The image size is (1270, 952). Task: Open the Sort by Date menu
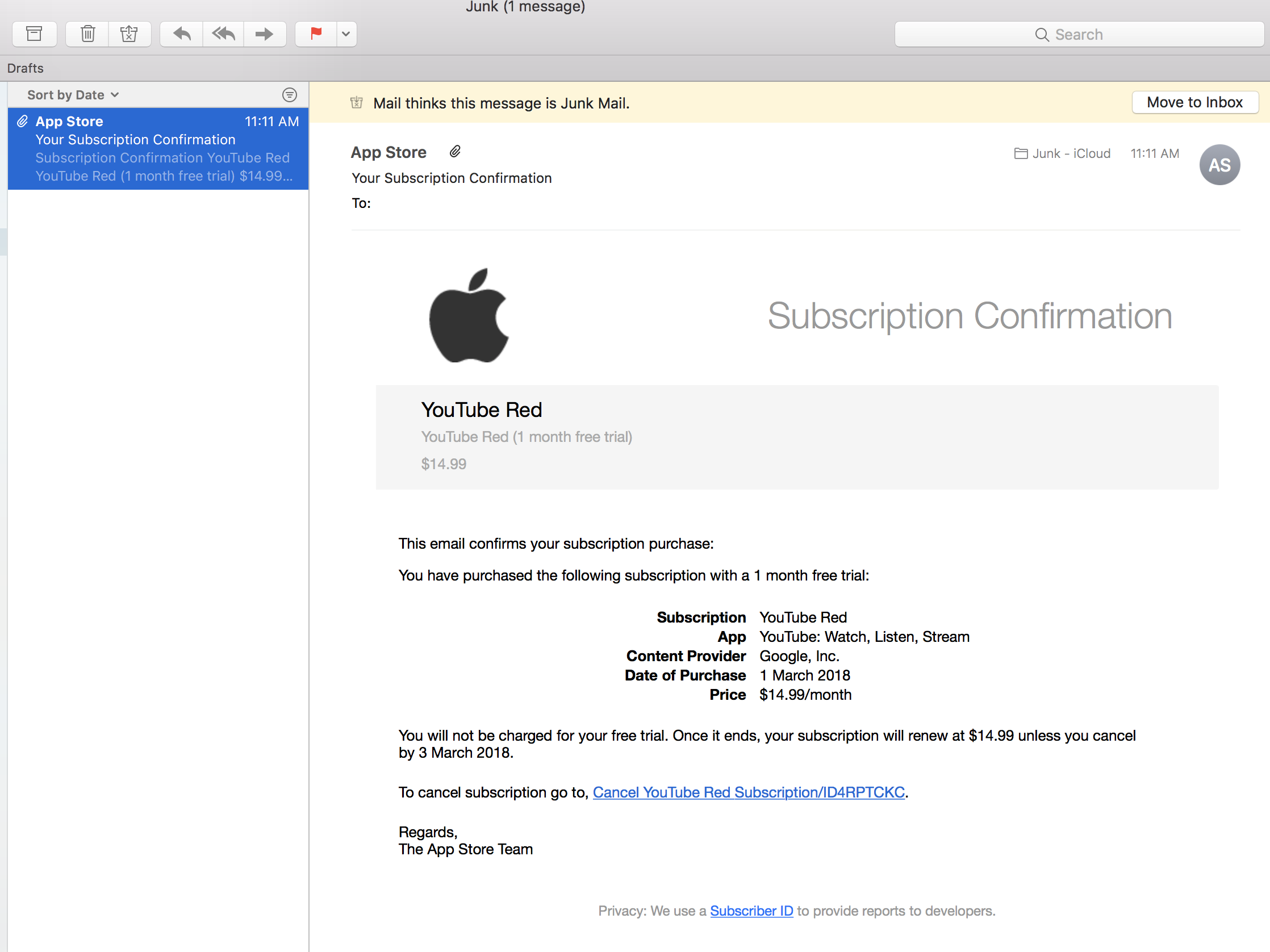click(x=73, y=95)
